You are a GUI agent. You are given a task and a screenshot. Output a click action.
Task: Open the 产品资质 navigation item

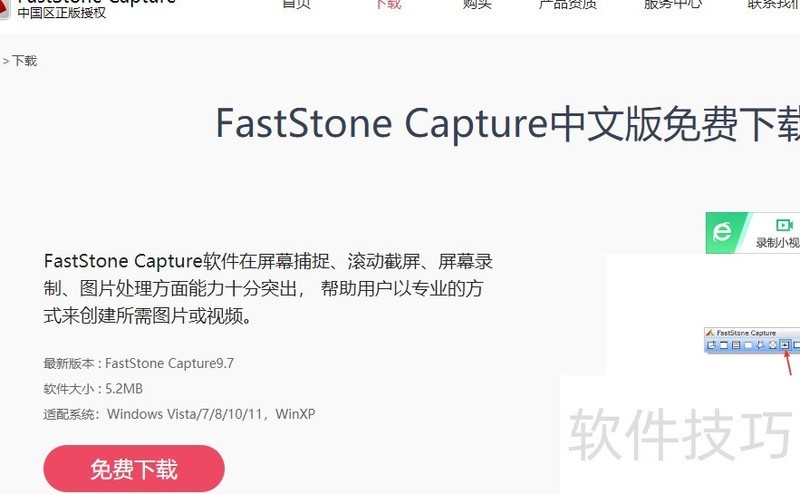568,4
